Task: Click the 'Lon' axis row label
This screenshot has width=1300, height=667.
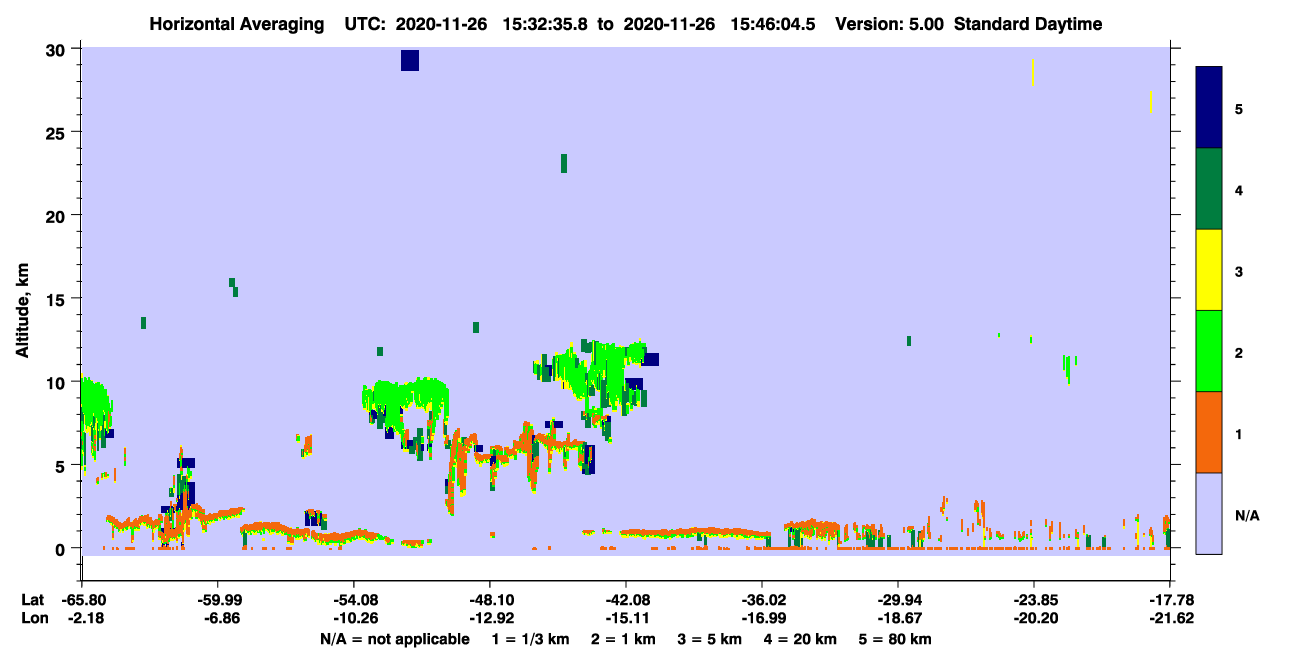Action: click(34, 618)
